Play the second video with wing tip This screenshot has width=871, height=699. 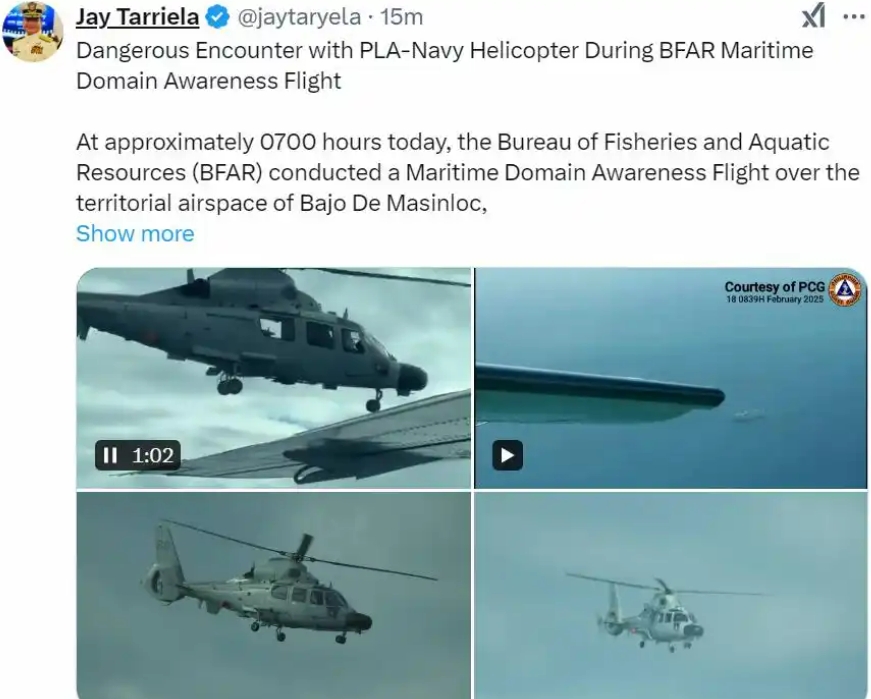(507, 456)
